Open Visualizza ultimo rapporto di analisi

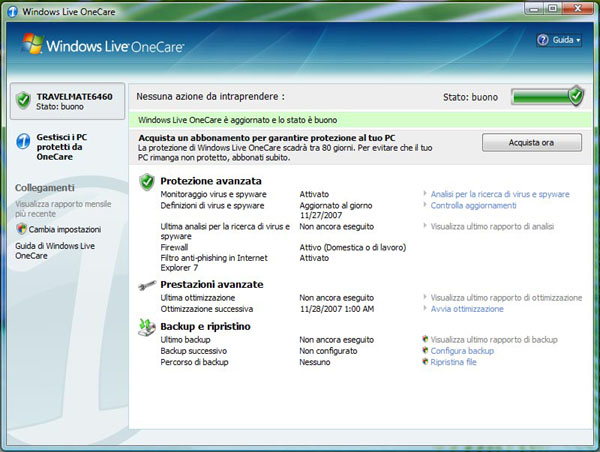click(x=492, y=226)
